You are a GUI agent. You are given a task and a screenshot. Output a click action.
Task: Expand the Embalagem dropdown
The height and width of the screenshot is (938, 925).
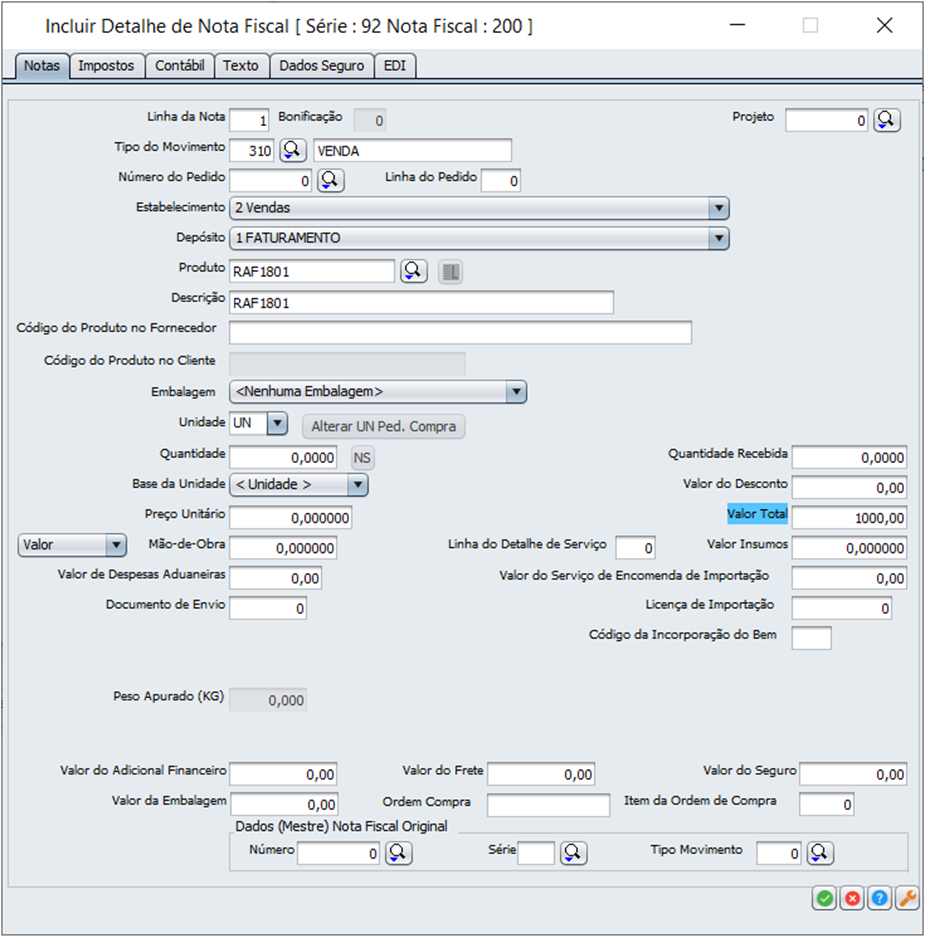[x=515, y=392]
